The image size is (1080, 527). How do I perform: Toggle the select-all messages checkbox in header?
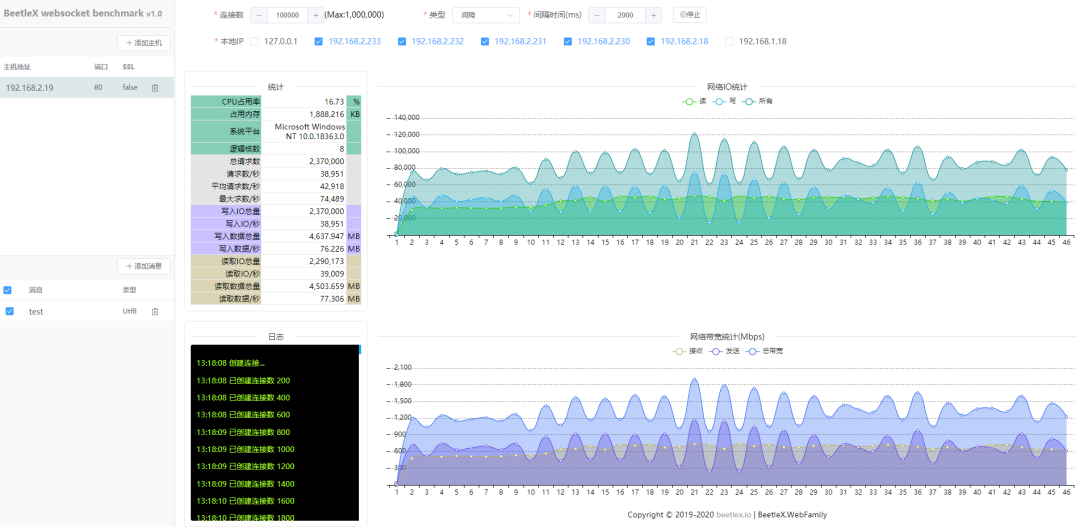click(8, 290)
